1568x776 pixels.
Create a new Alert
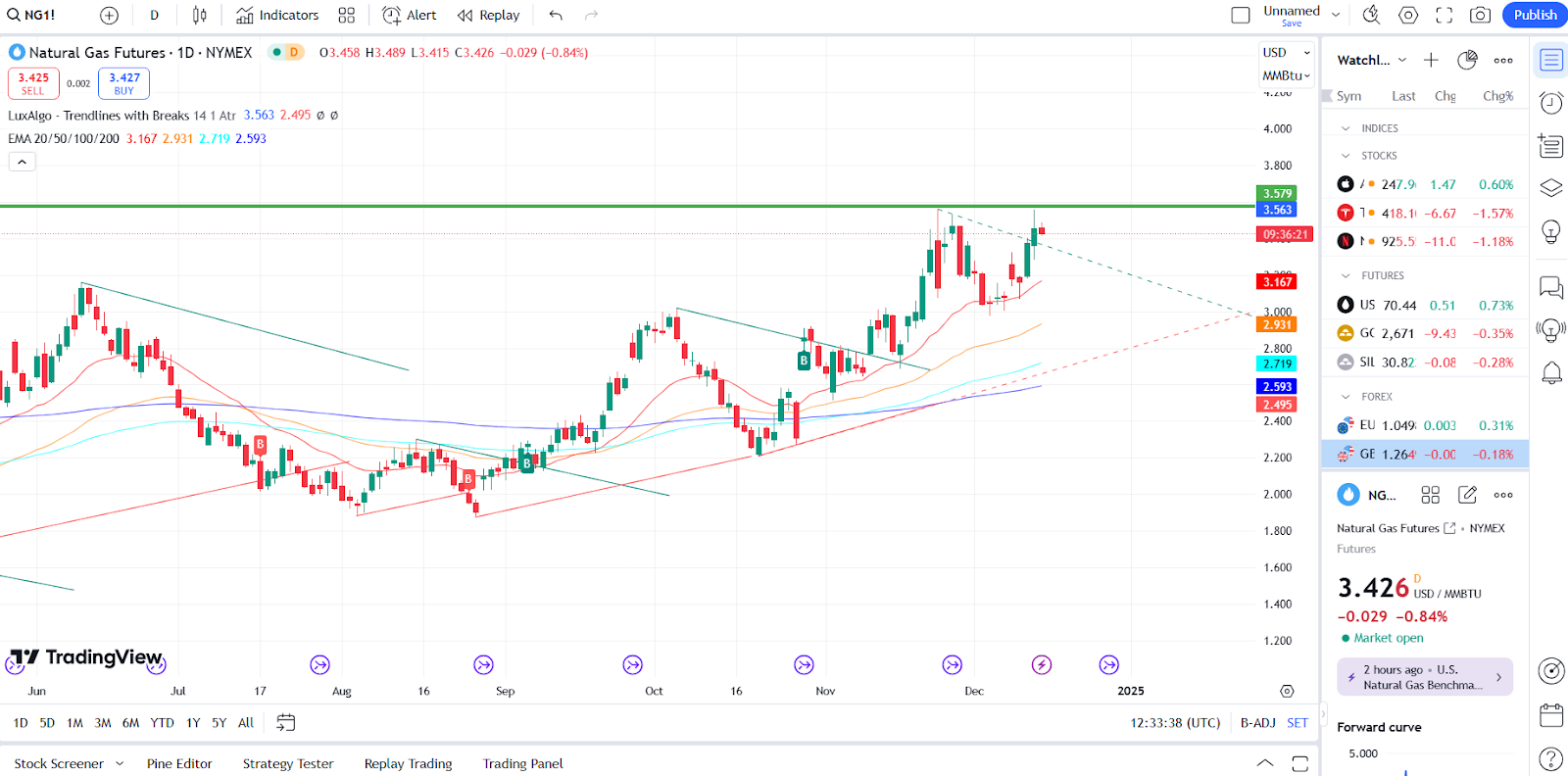[410, 15]
